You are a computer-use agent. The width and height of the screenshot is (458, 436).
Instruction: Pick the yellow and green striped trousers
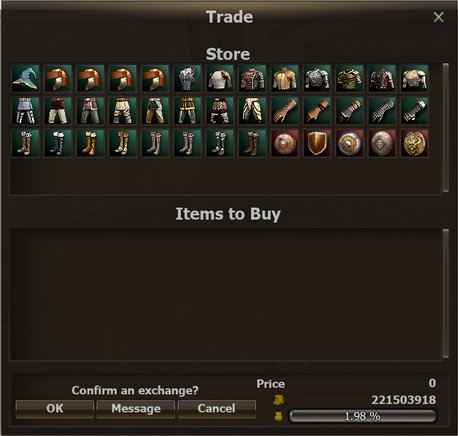click(x=187, y=111)
